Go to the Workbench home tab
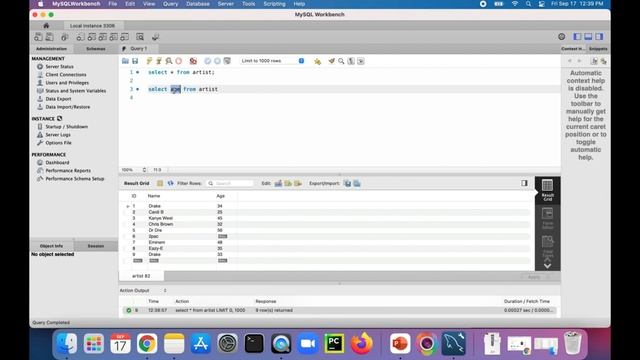This screenshot has width=640, height=360. point(46,25)
